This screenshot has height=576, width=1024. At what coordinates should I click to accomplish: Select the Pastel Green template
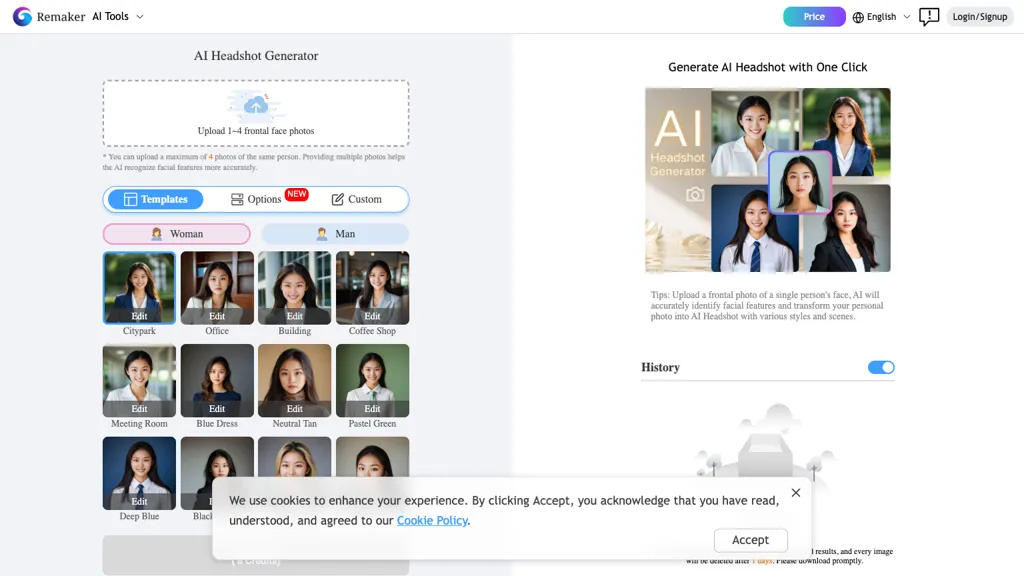coord(372,380)
